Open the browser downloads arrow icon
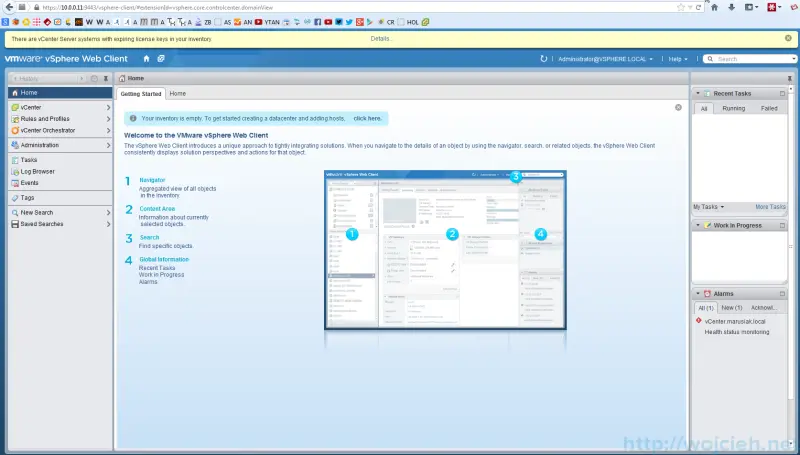The image size is (800, 455). click(732, 7)
